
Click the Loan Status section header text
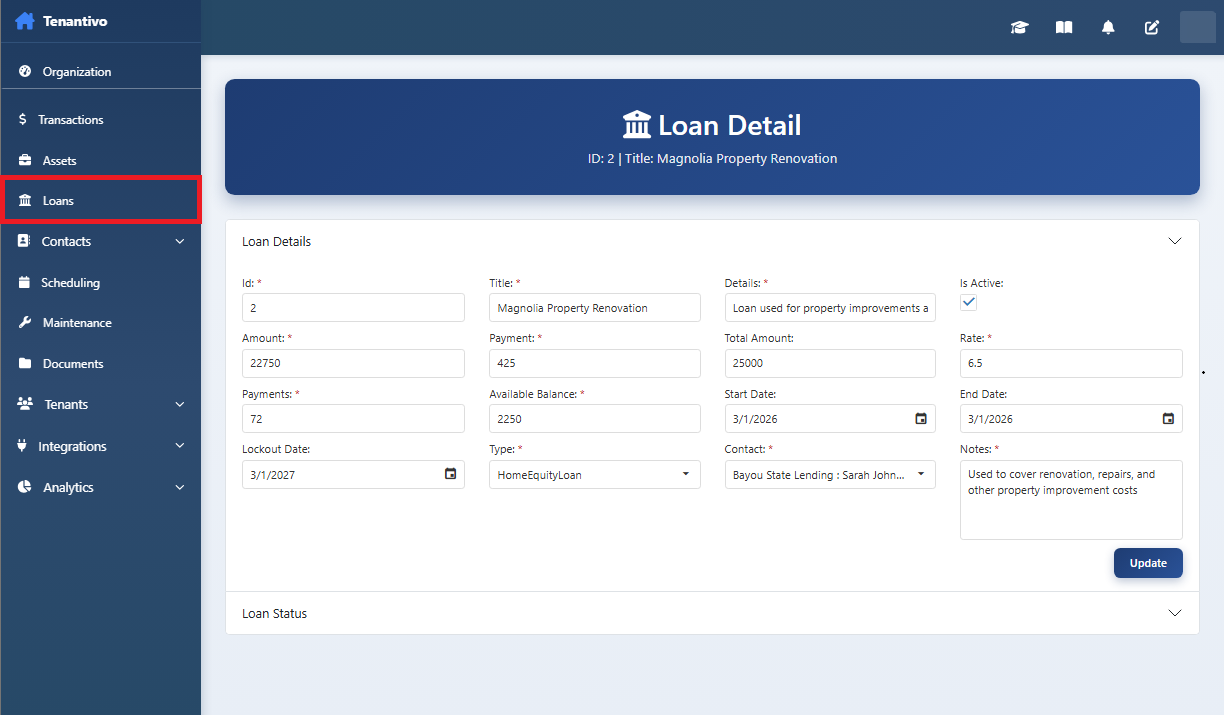coord(274,613)
